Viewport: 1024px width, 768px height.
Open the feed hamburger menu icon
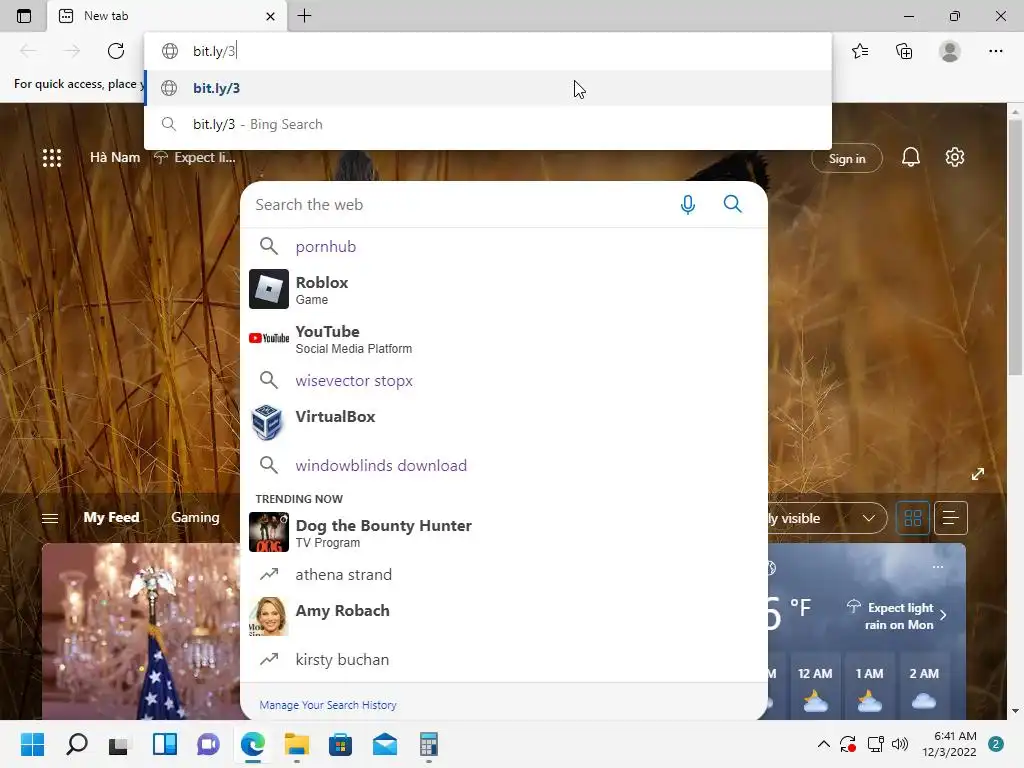pyautogui.click(x=50, y=519)
